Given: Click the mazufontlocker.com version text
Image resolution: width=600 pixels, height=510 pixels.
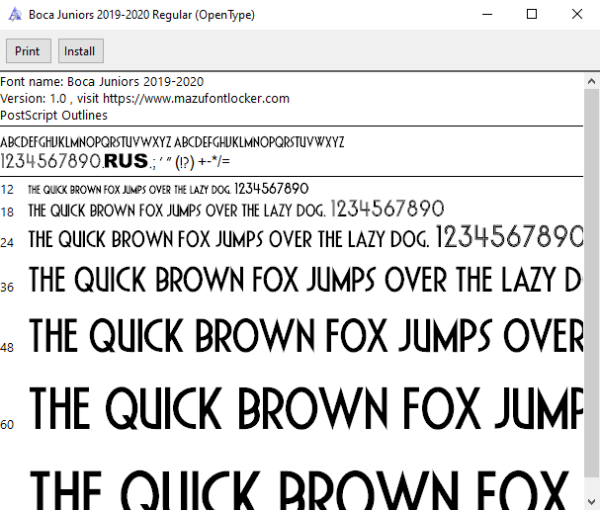Looking at the screenshot, I should coord(145,98).
